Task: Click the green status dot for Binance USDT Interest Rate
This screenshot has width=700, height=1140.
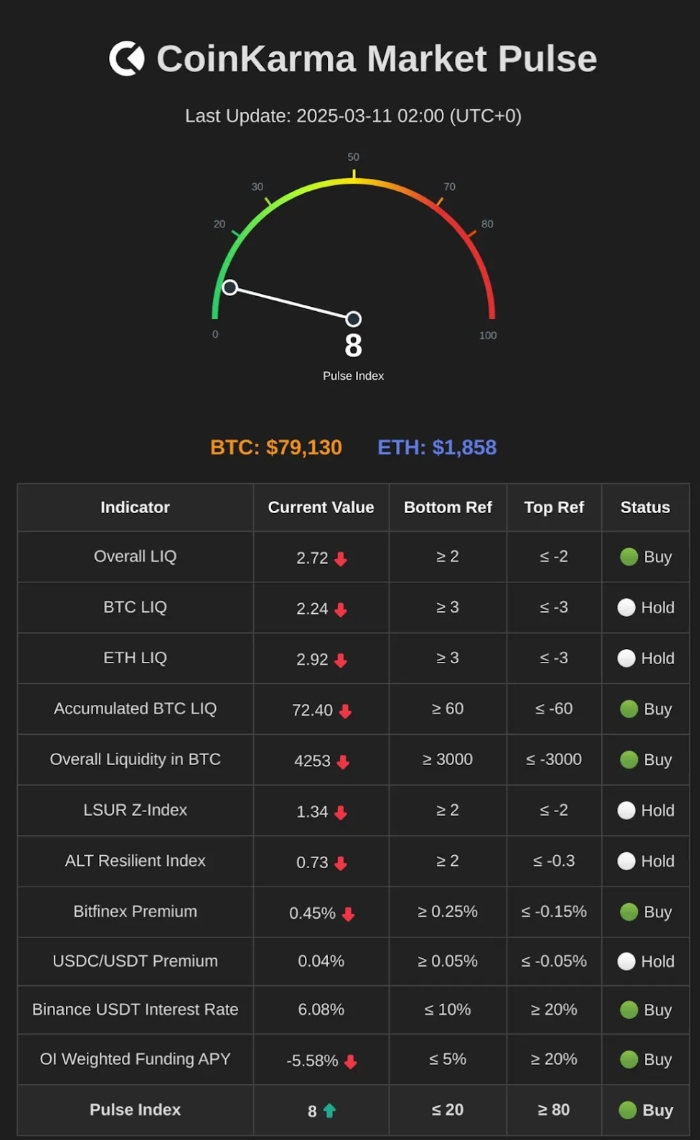Action: pyautogui.click(x=629, y=1010)
